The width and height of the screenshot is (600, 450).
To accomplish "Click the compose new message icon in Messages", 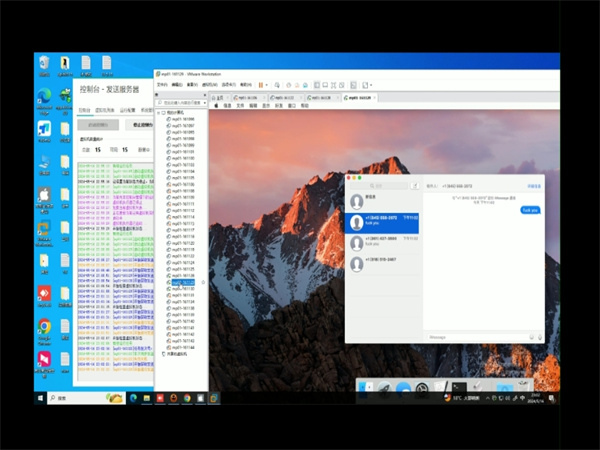I will [414, 186].
